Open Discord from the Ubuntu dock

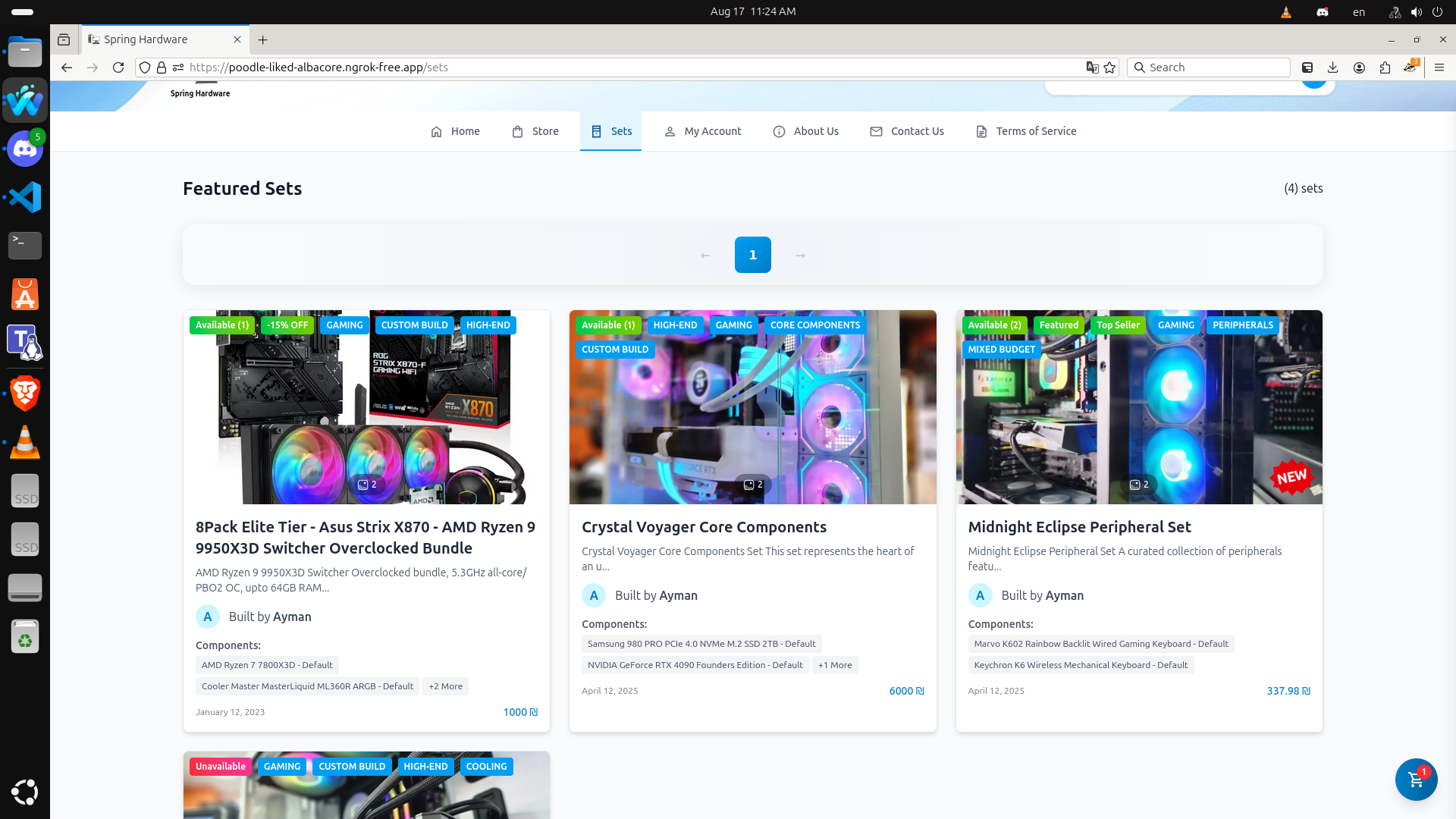coord(25,149)
